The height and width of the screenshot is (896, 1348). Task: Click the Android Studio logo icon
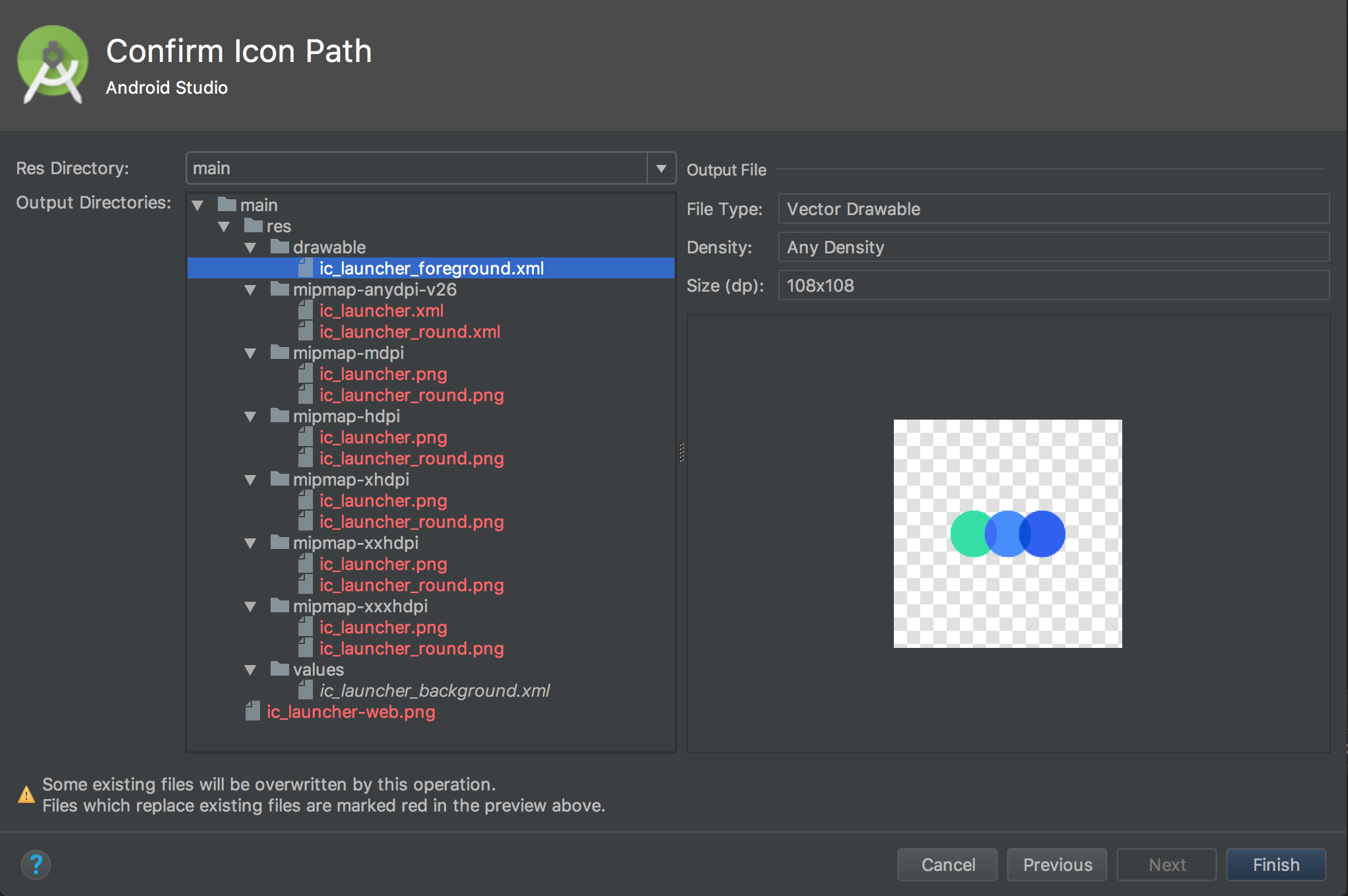click(x=53, y=65)
